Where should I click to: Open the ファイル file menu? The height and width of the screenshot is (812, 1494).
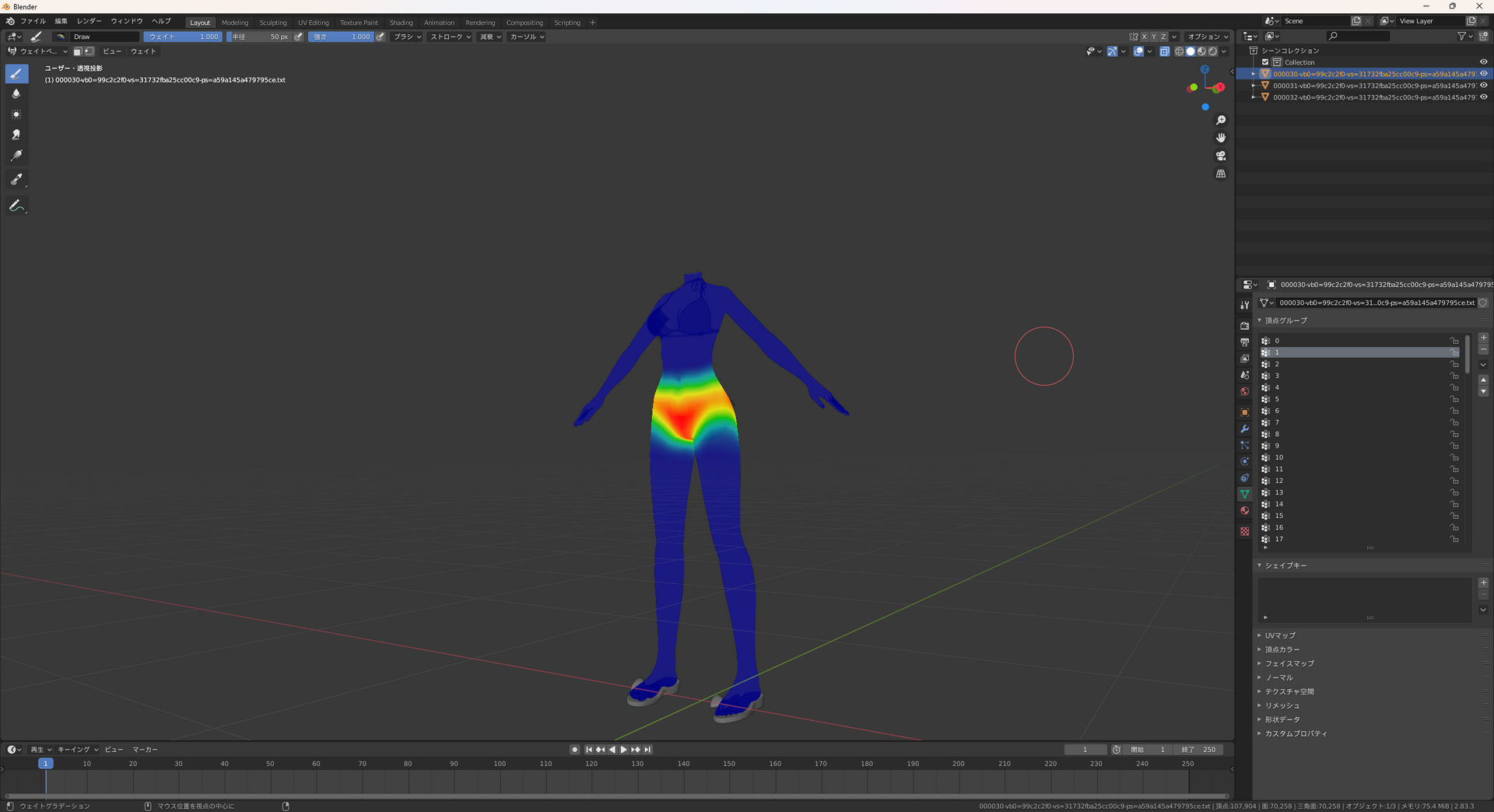pos(33,22)
